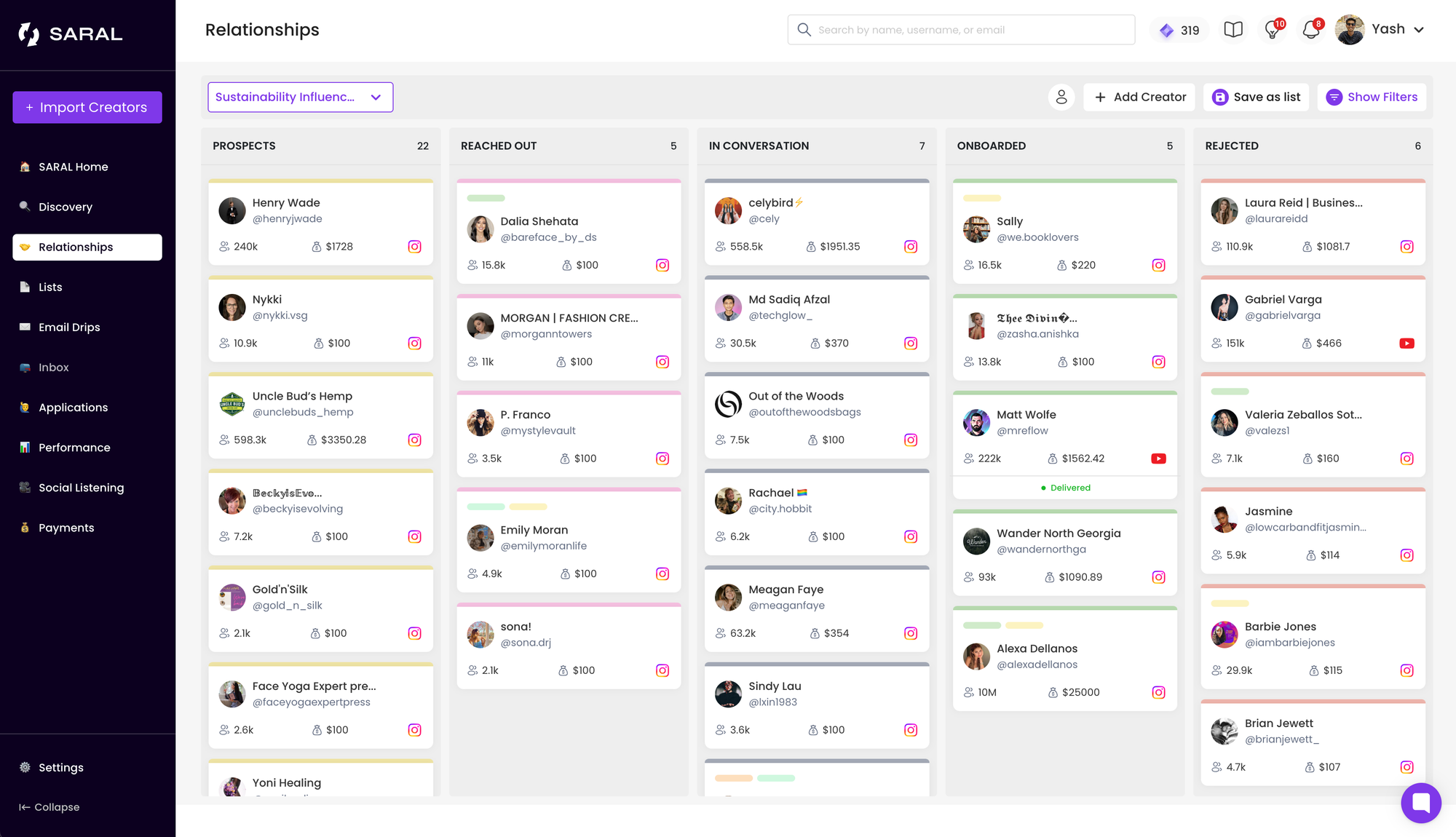Expand the Sustainability Influenc... list dropdown
Image resolution: width=1456 pixels, height=837 pixels.
coord(300,98)
